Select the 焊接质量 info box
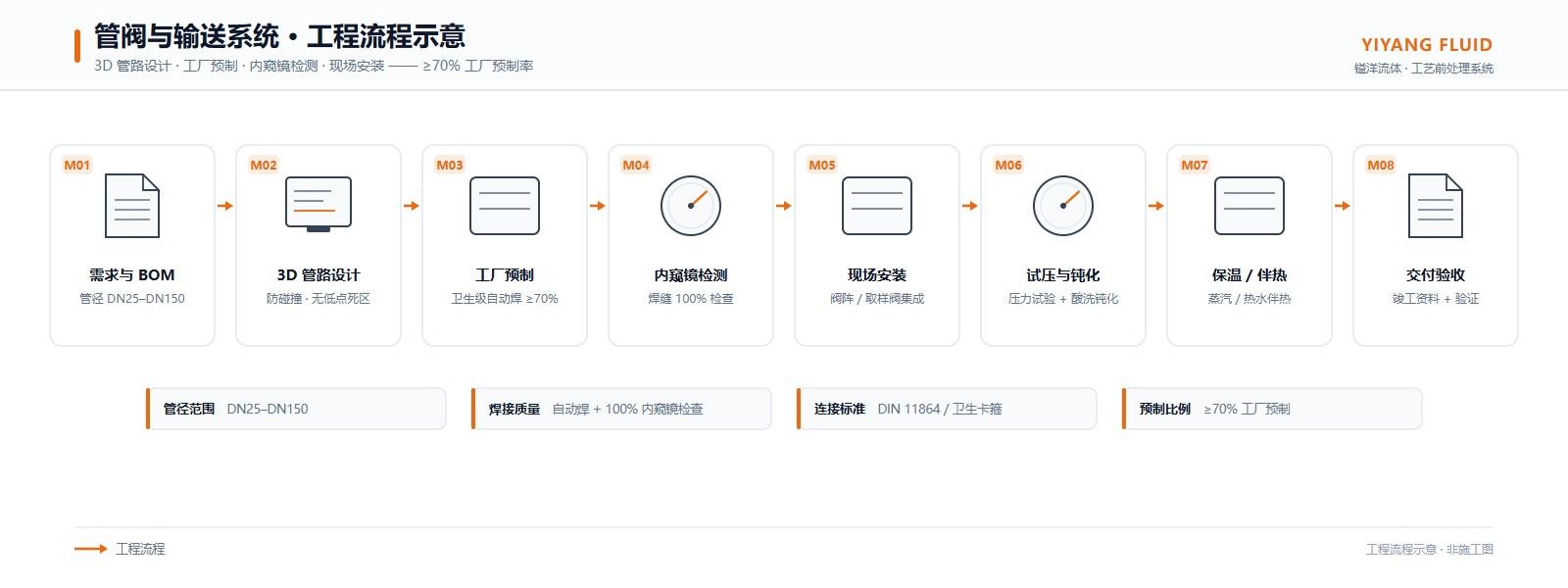Screen dimensions: 1568x588 [621, 409]
